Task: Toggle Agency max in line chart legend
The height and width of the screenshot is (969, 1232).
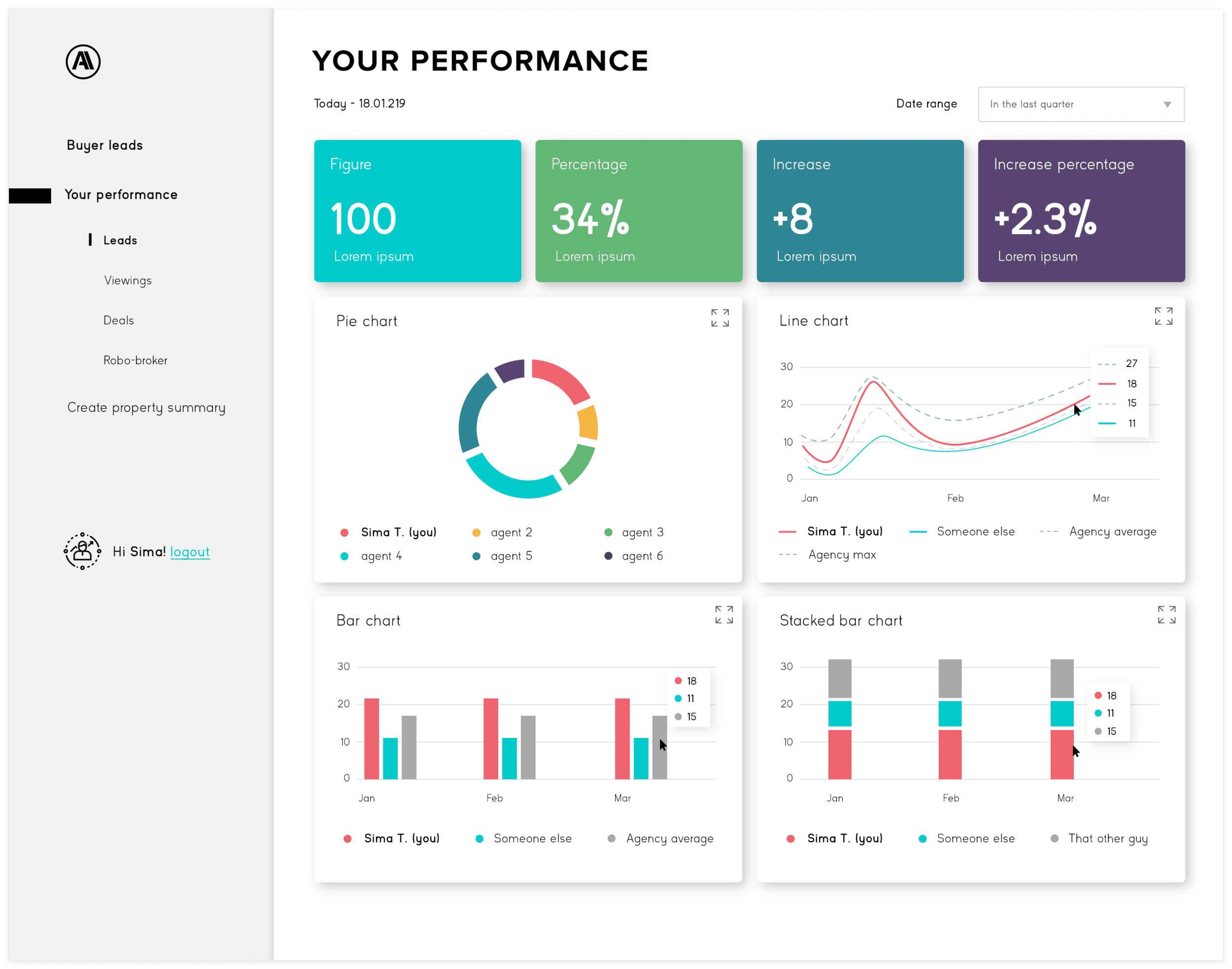Action: pyautogui.click(x=827, y=555)
